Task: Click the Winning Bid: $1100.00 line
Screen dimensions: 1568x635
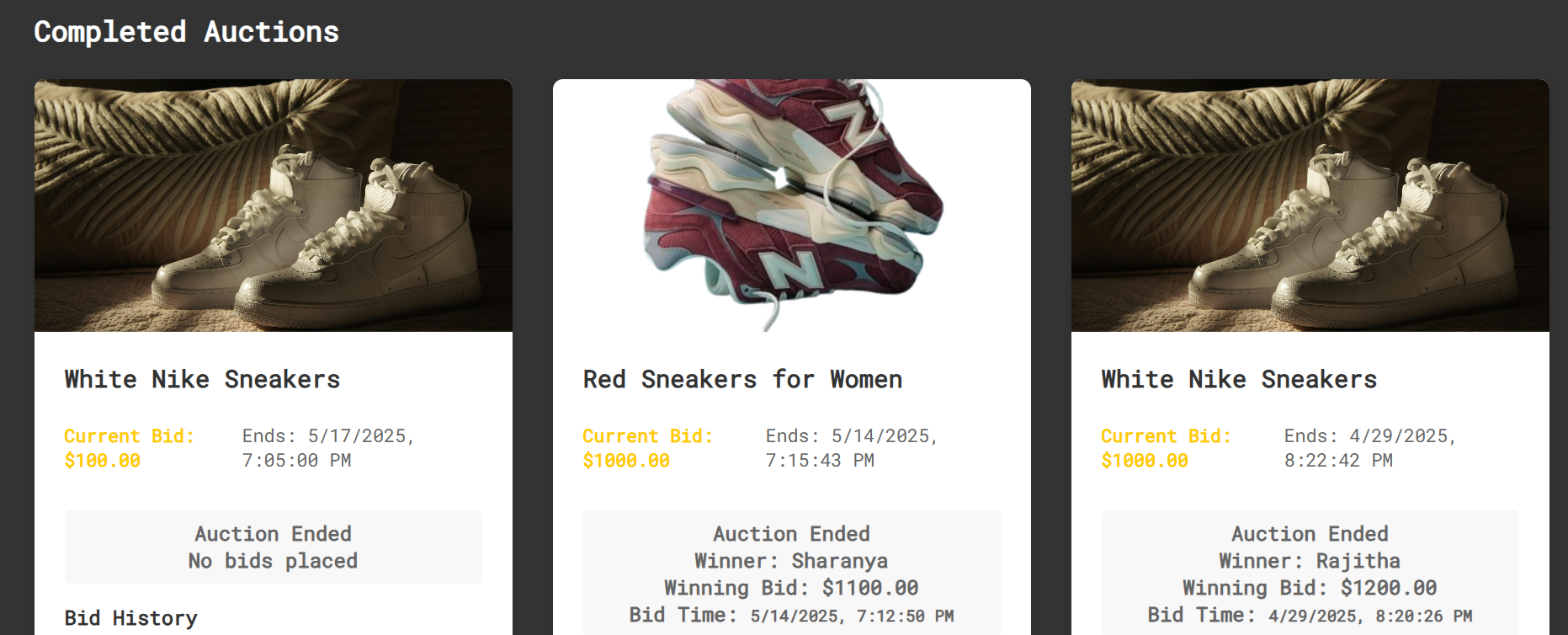Action: click(x=791, y=588)
